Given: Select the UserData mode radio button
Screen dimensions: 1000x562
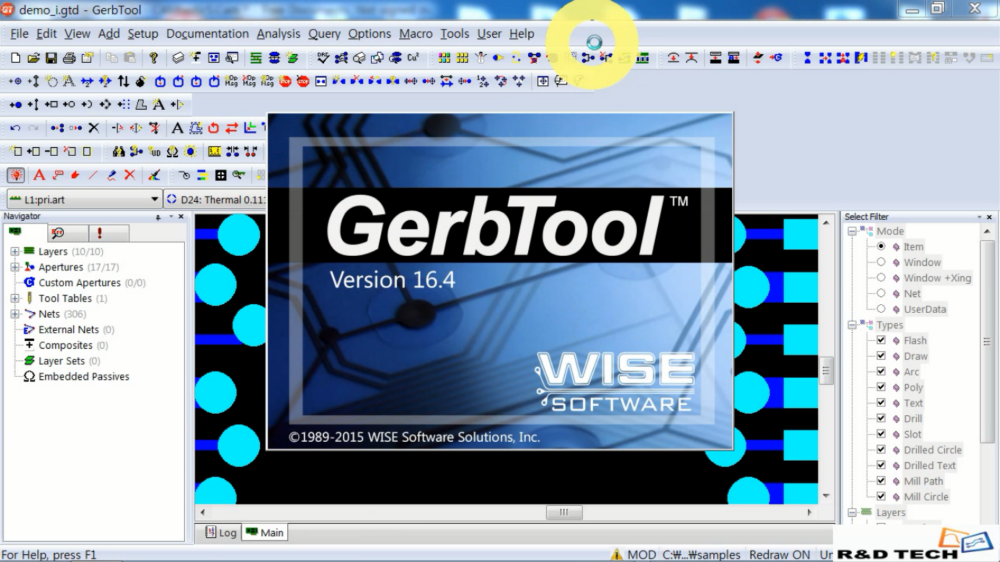Looking at the screenshot, I should coord(881,309).
